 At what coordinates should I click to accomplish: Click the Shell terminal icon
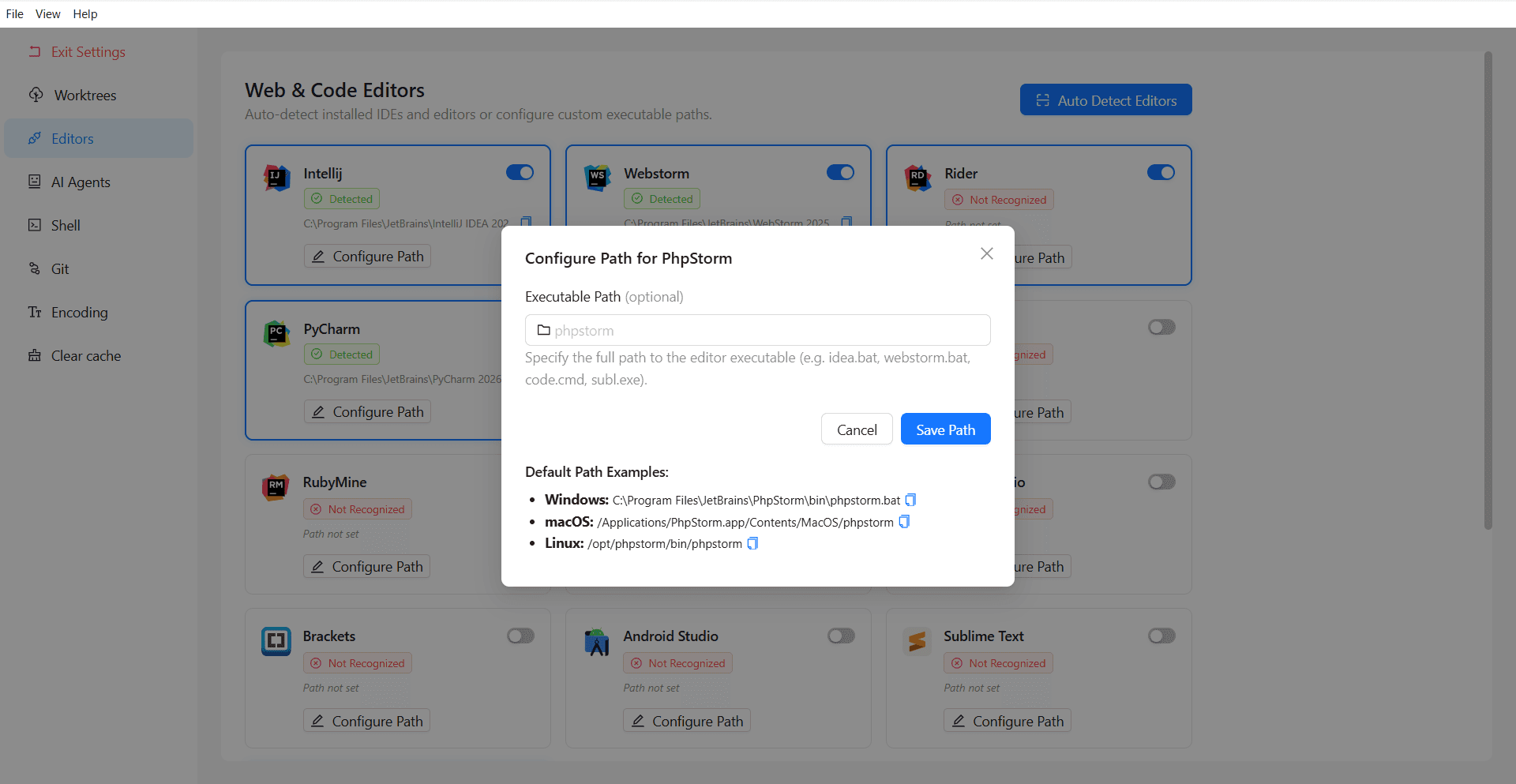click(x=35, y=225)
